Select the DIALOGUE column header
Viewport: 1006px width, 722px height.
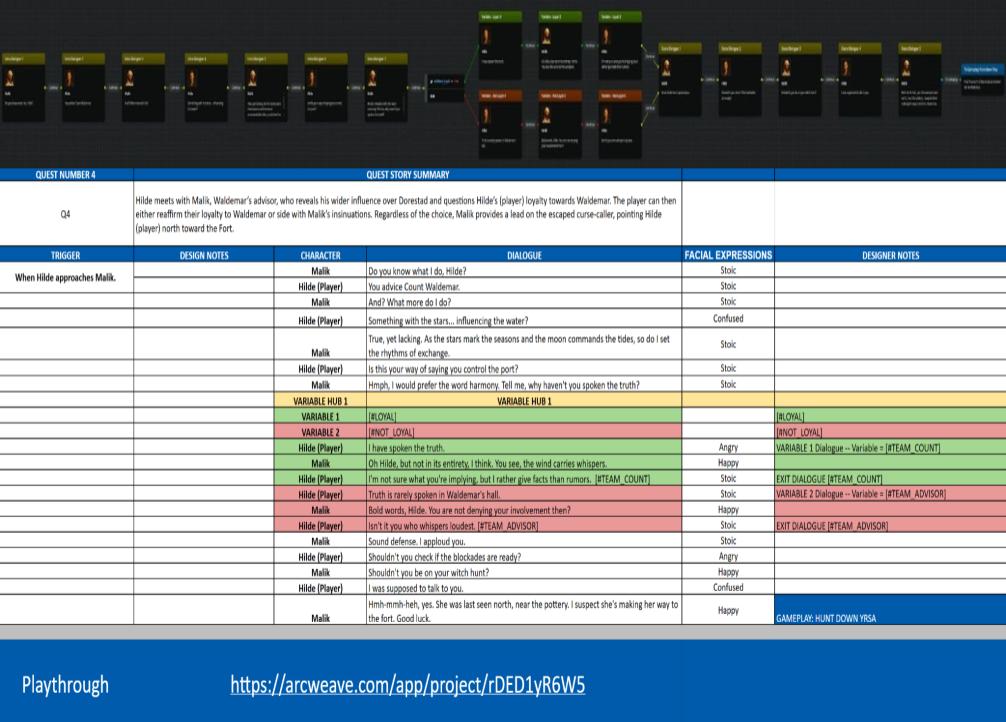tap(523, 255)
